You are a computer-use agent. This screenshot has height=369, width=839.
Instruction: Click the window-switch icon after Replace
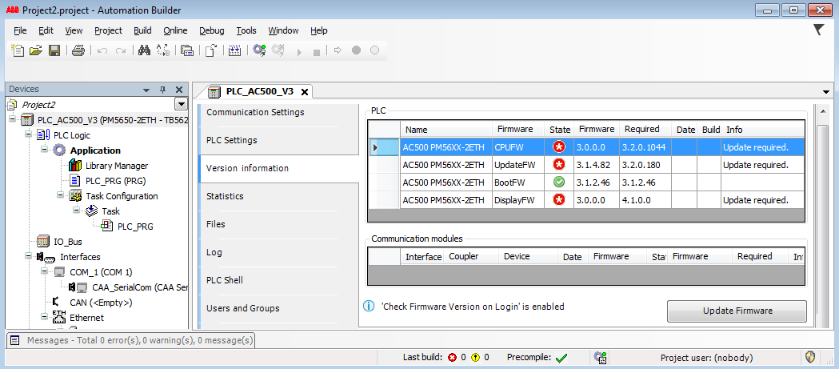(187, 50)
